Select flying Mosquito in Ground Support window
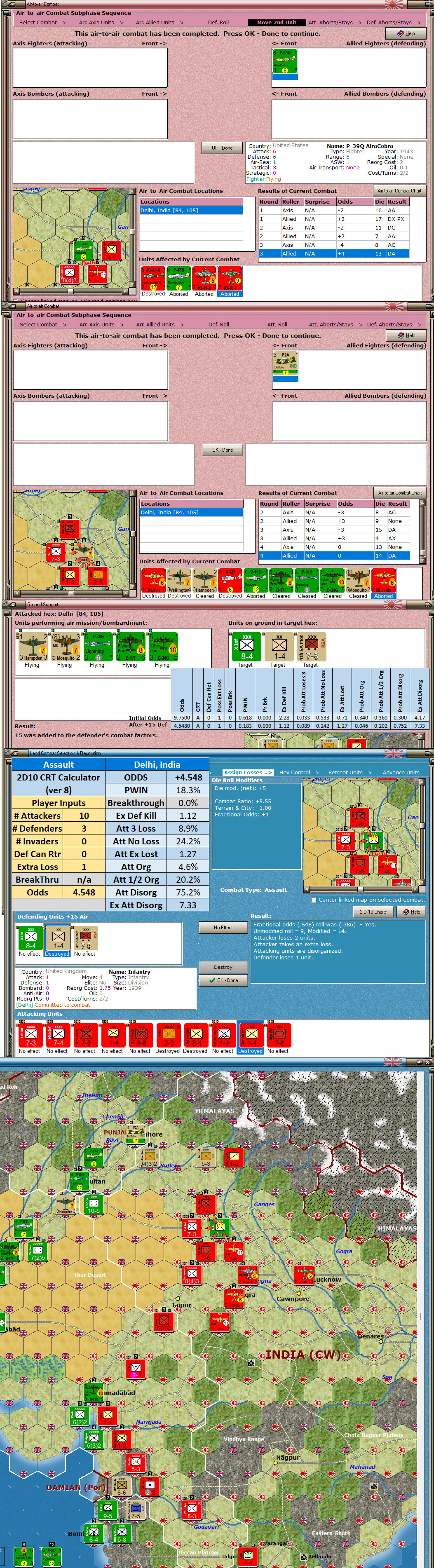Viewport: 434px width, 1568px height. [65, 647]
